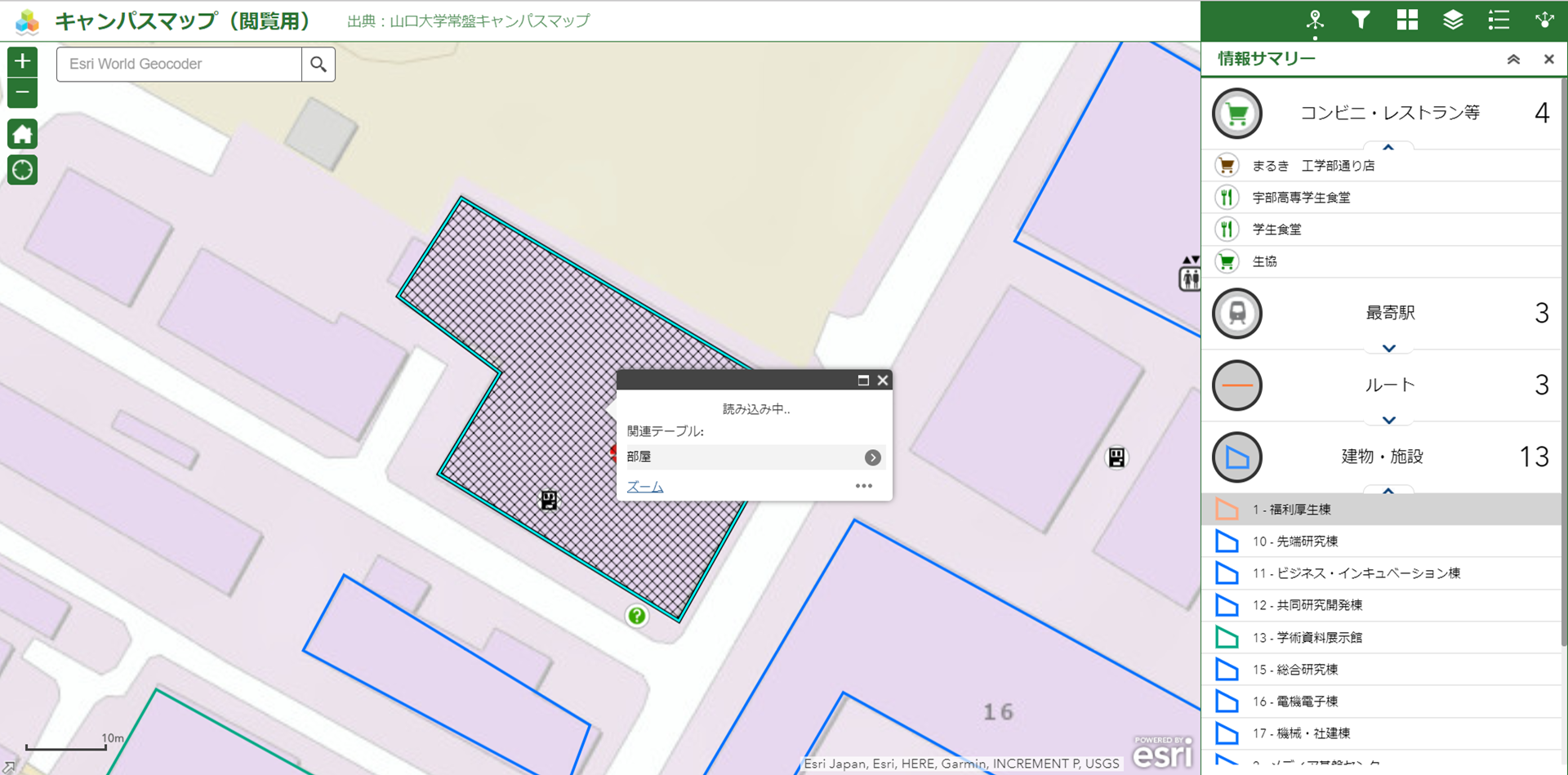Open the layer list stack icon

(x=1453, y=20)
